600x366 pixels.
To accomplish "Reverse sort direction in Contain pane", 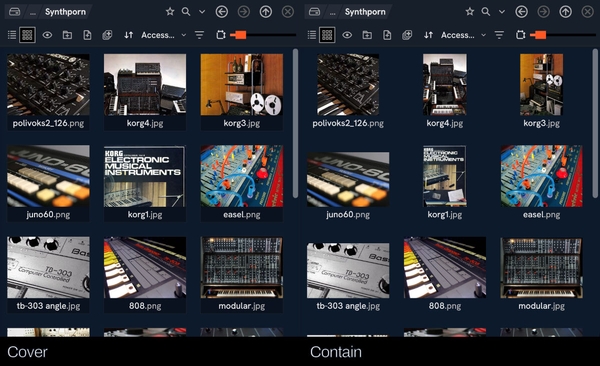I will (429, 35).
